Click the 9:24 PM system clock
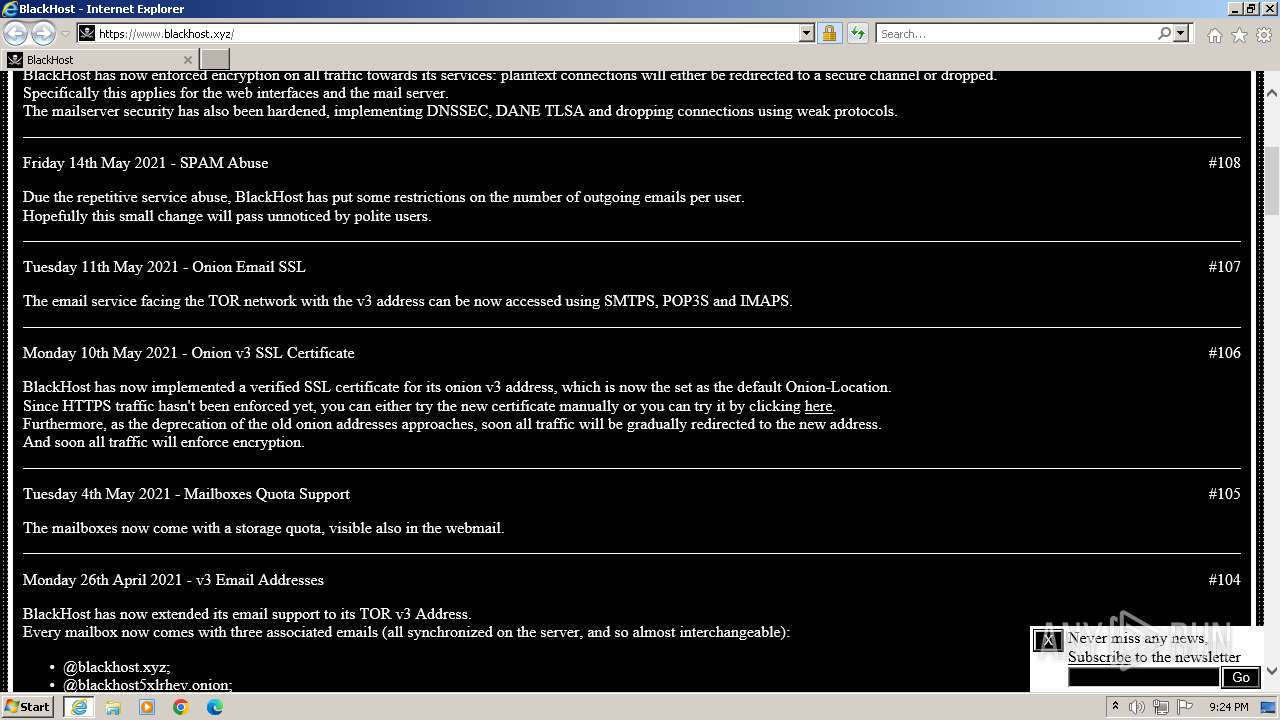Image resolution: width=1280 pixels, height=720 pixels. 1228,706
